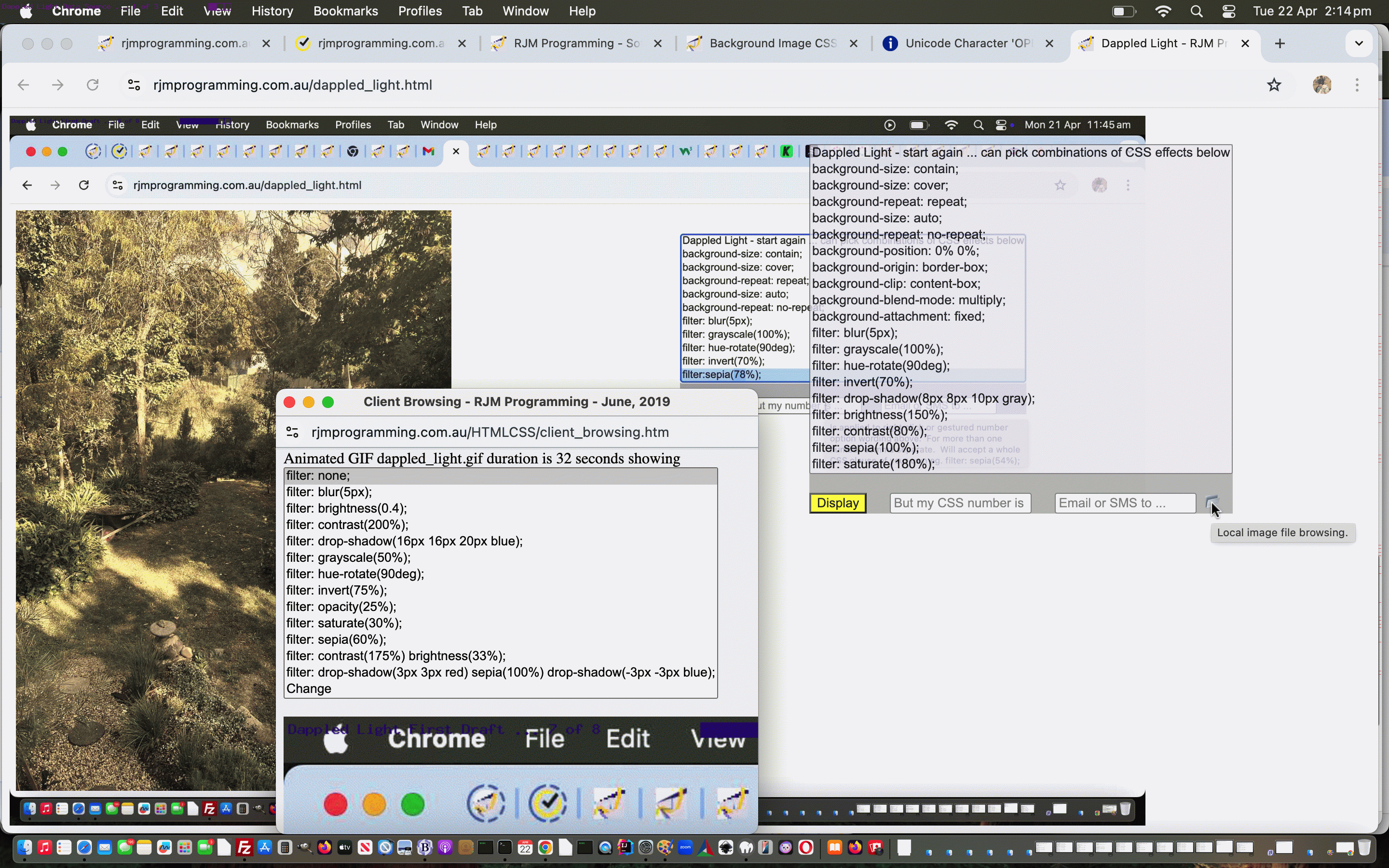Go back using the browser back arrow
Image resolution: width=1389 pixels, height=868 pixels.
[x=24, y=85]
